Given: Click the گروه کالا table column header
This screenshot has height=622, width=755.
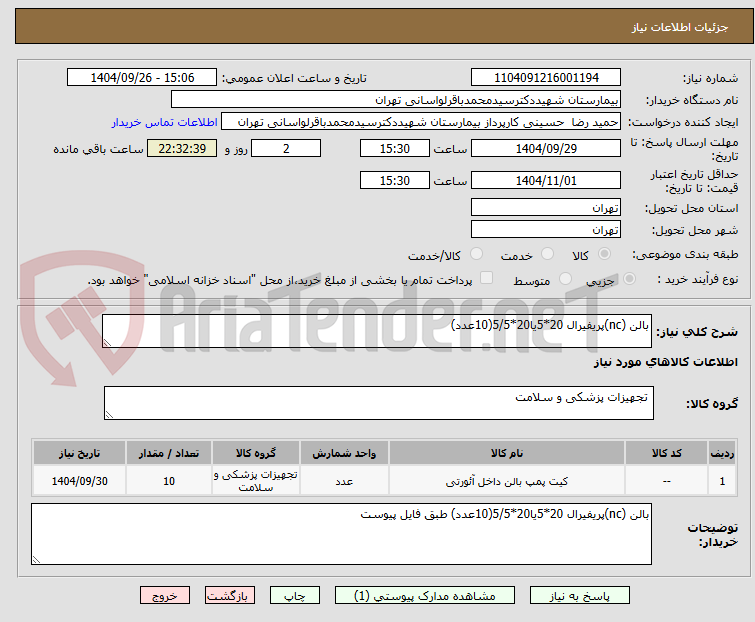Looking at the screenshot, I should (256, 453).
